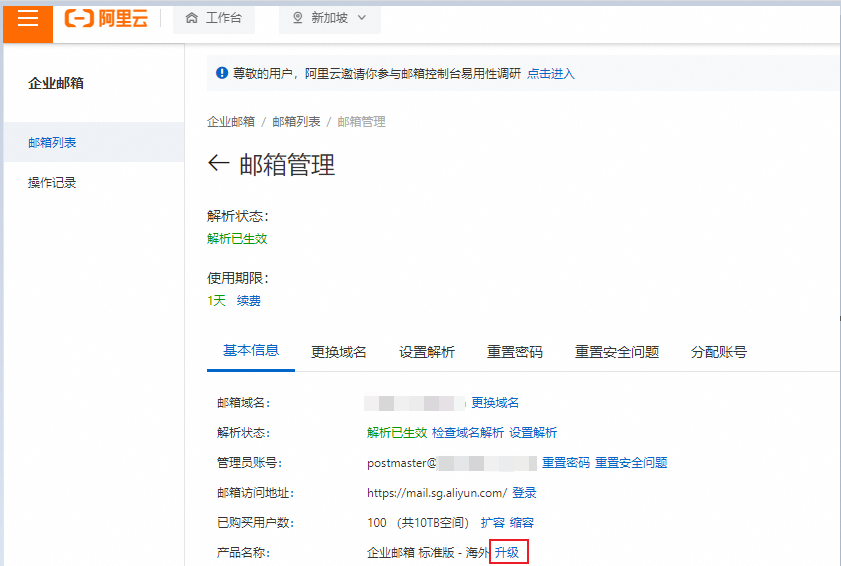Viewport: 841px width, 566px height.
Task: Switch to the 设置解析 tab
Action: [x=426, y=352]
